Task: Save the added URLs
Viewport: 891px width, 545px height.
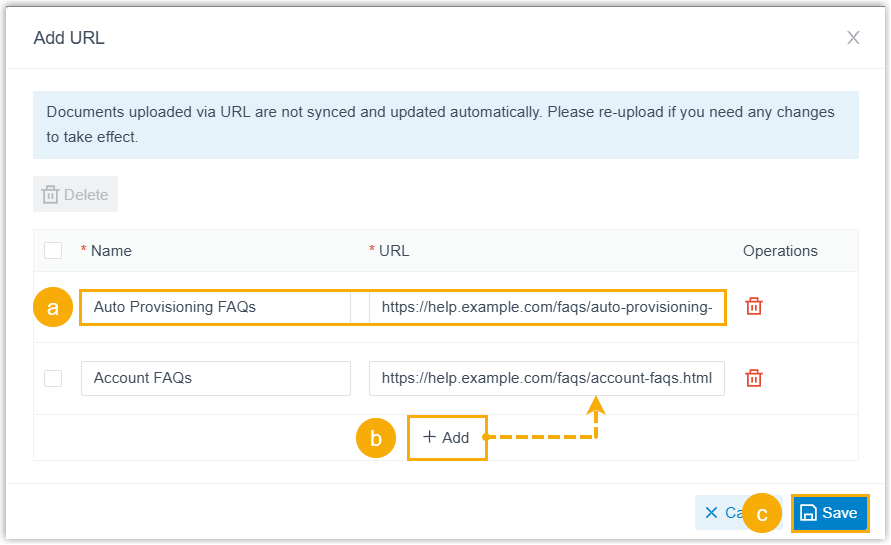Action: pyautogui.click(x=830, y=513)
